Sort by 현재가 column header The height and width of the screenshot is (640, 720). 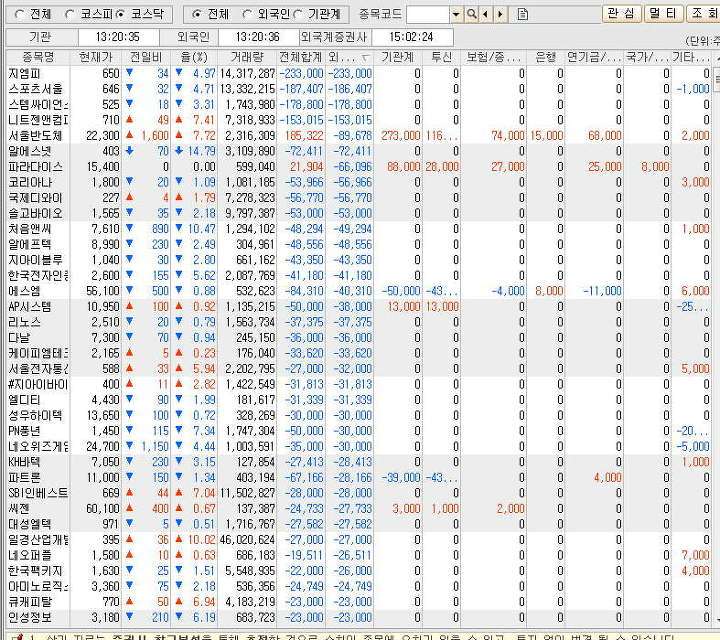pyautogui.click(x=96, y=57)
